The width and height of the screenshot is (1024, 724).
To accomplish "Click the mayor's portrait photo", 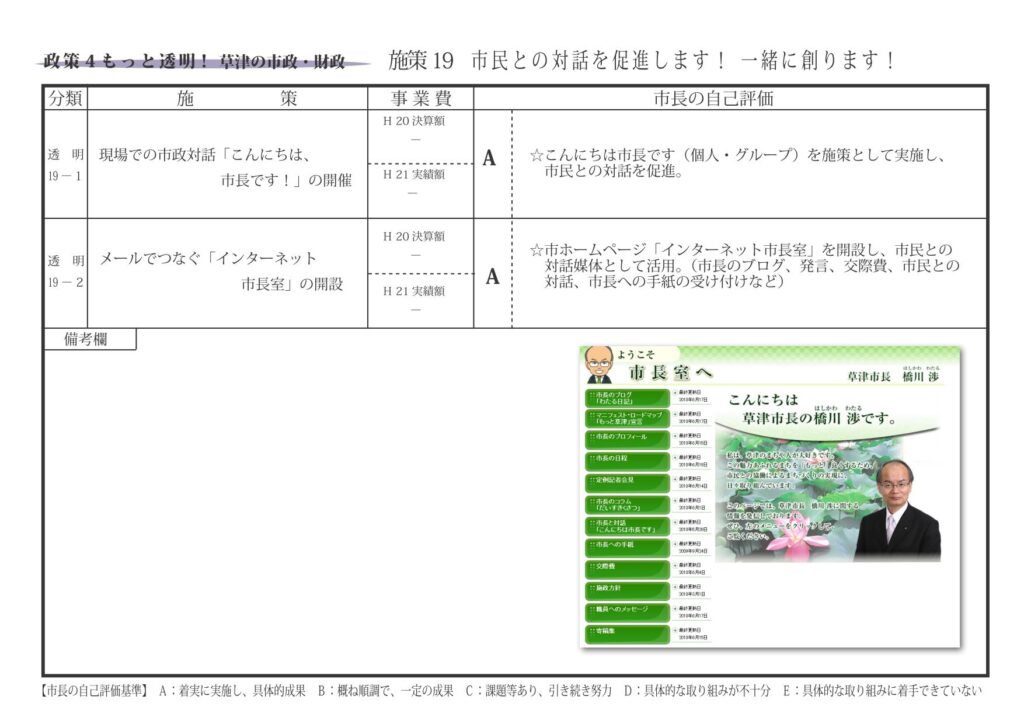I will [899, 511].
